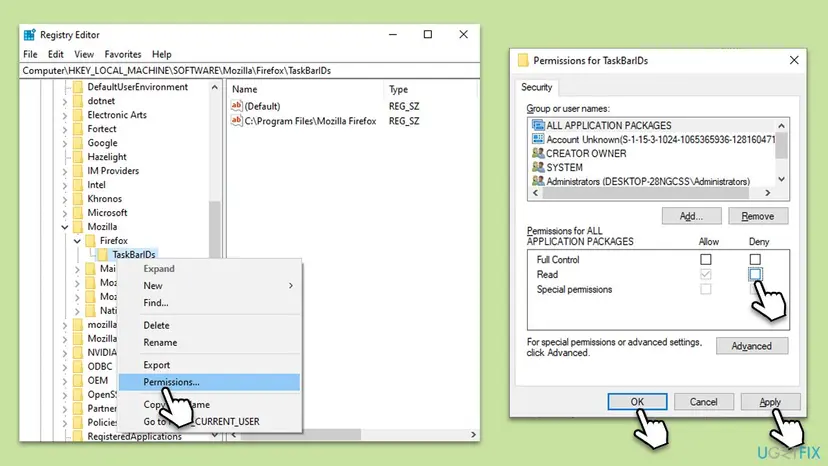The width and height of the screenshot is (828, 466).
Task: Check Deny checkbox for Read
Action: coord(755,274)
